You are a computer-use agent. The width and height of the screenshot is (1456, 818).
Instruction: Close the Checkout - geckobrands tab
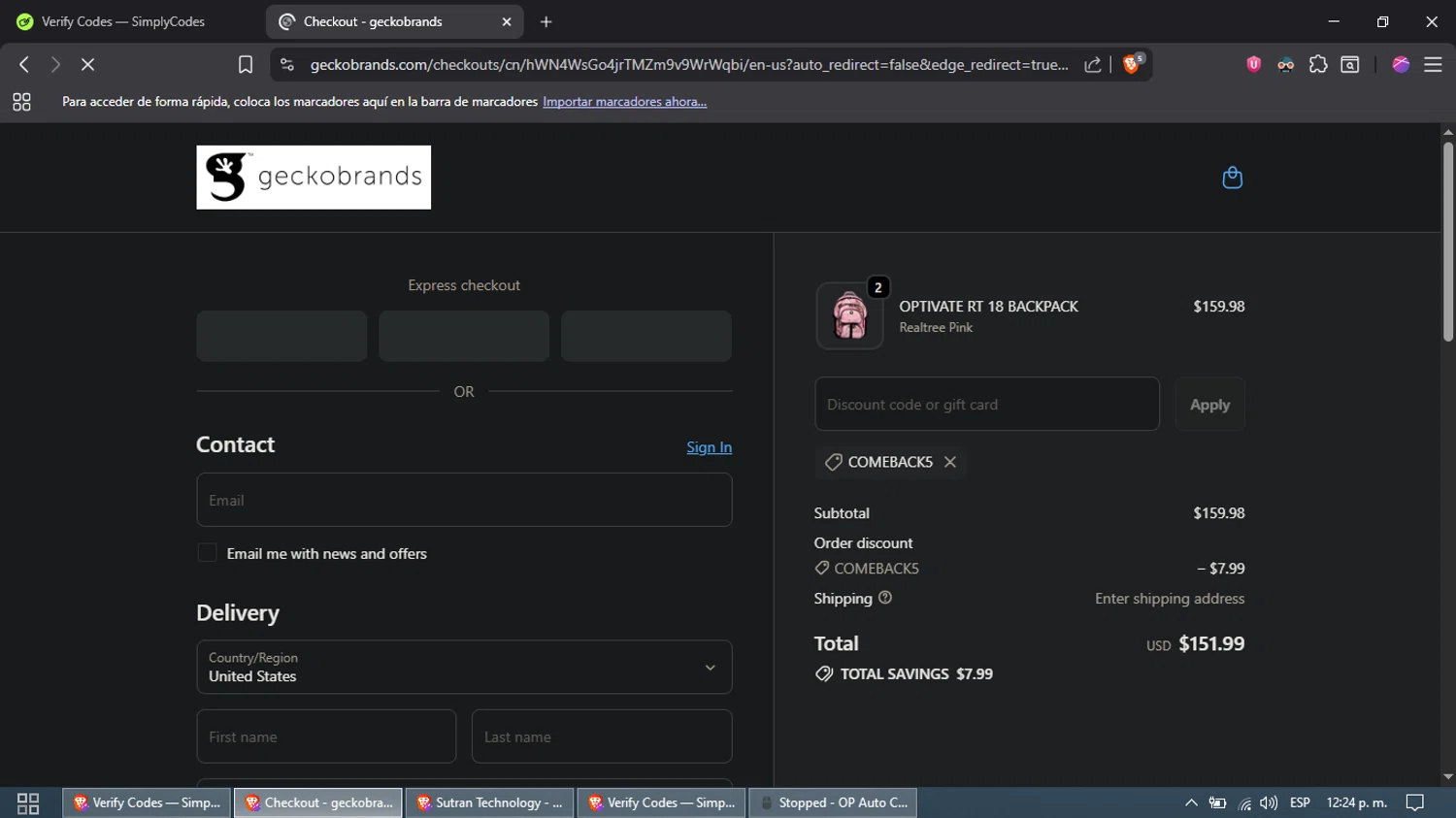click(x=507, y=21)
